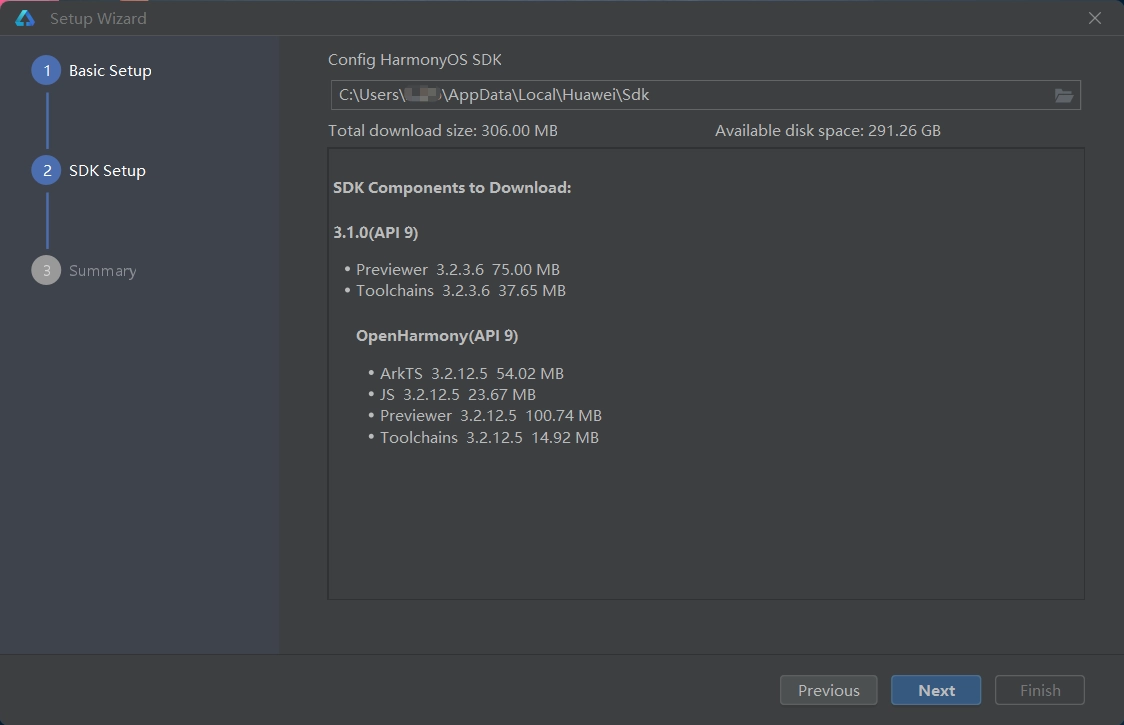Click the 3.1.0(API 9) heading
1124x725 pixels.
[x=376, y=232]
